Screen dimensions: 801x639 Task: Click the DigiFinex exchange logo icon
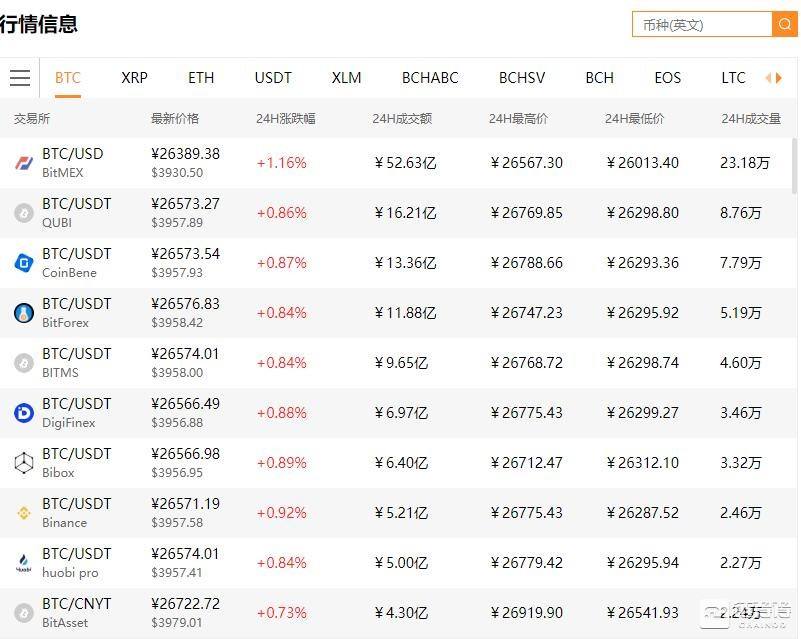pos(24,413)
